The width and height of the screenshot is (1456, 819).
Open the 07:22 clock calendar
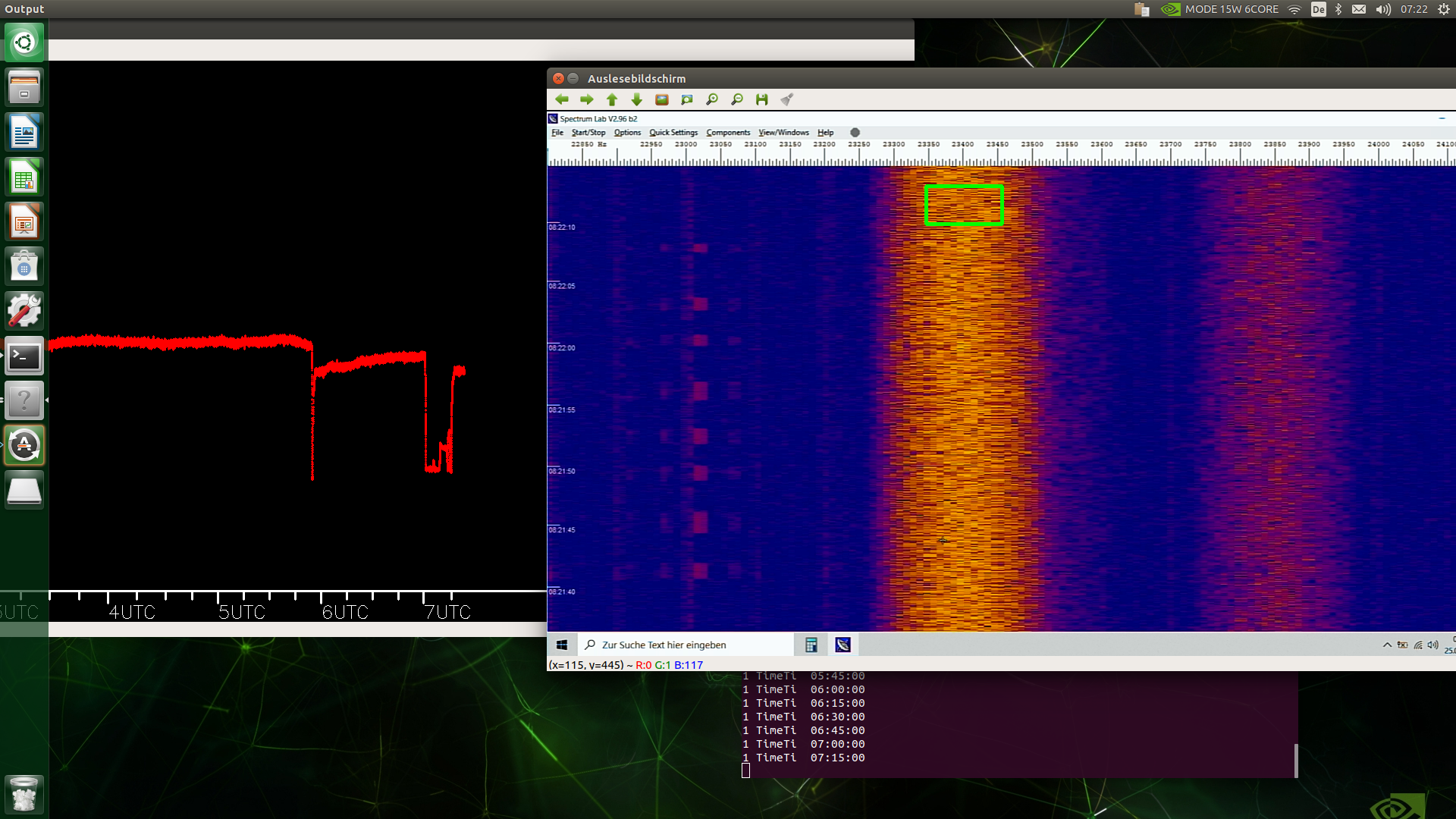1414,9
